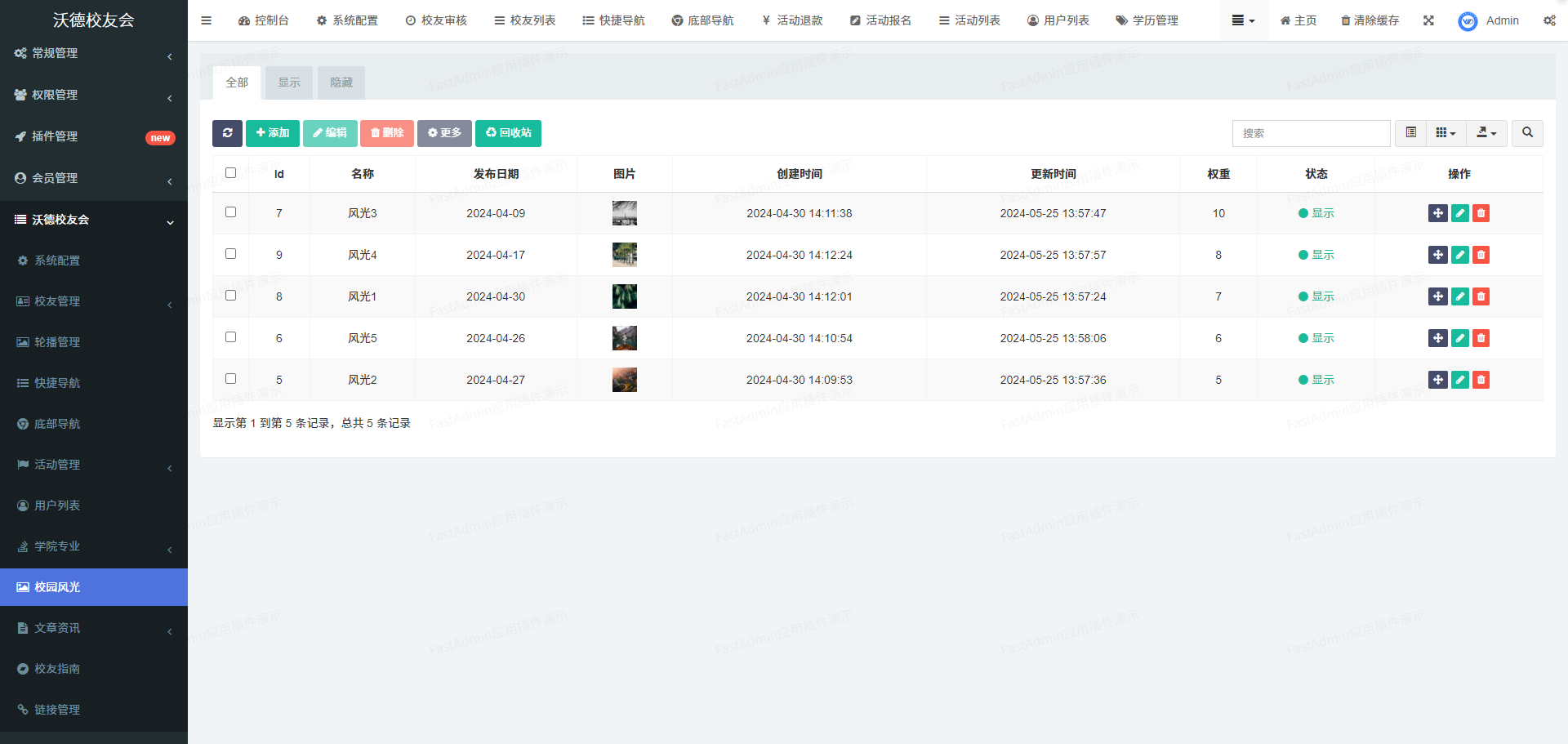
Task: Open 学历管理 in top navigation
Action: tap(1147, 20)
